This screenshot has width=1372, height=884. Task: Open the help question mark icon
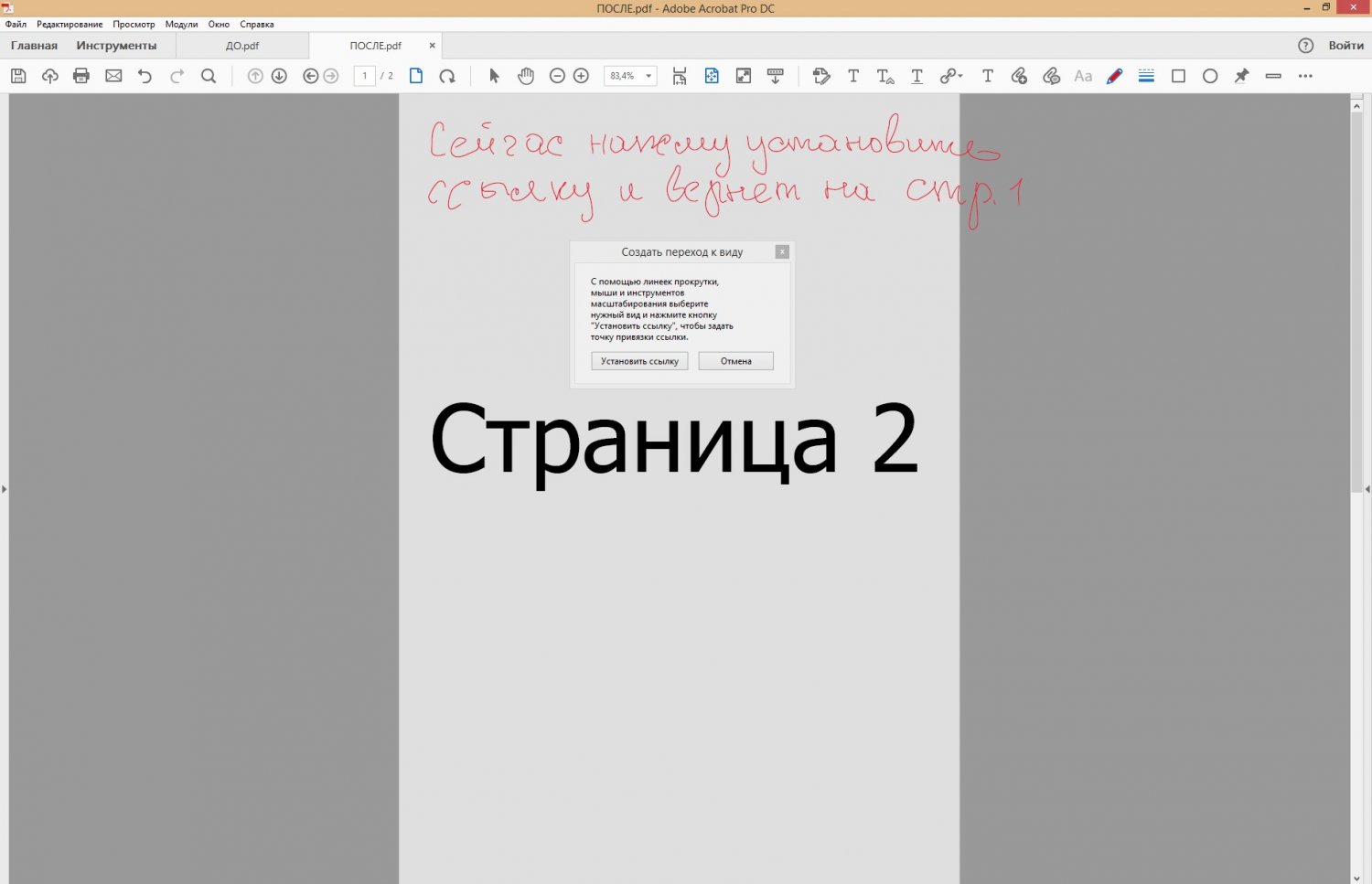click(1305, 46)
